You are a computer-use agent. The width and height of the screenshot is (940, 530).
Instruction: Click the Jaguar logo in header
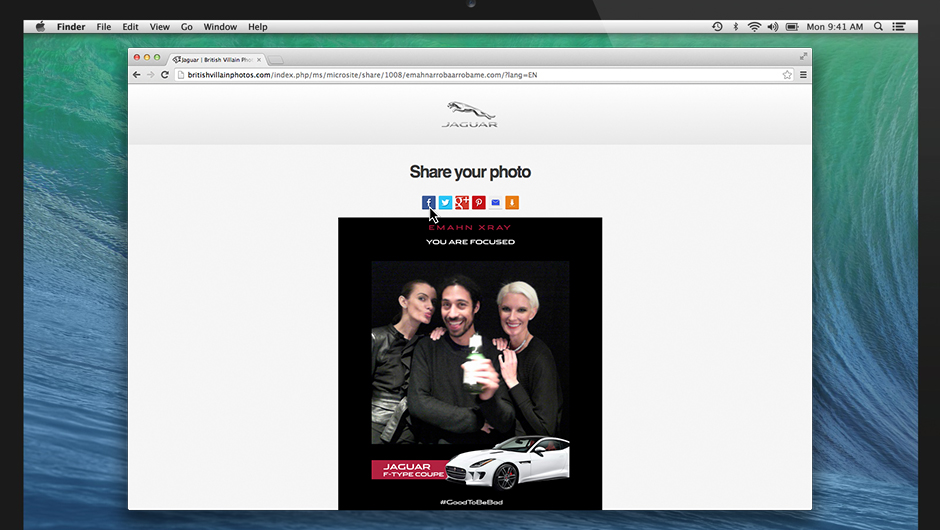(470, 115)
